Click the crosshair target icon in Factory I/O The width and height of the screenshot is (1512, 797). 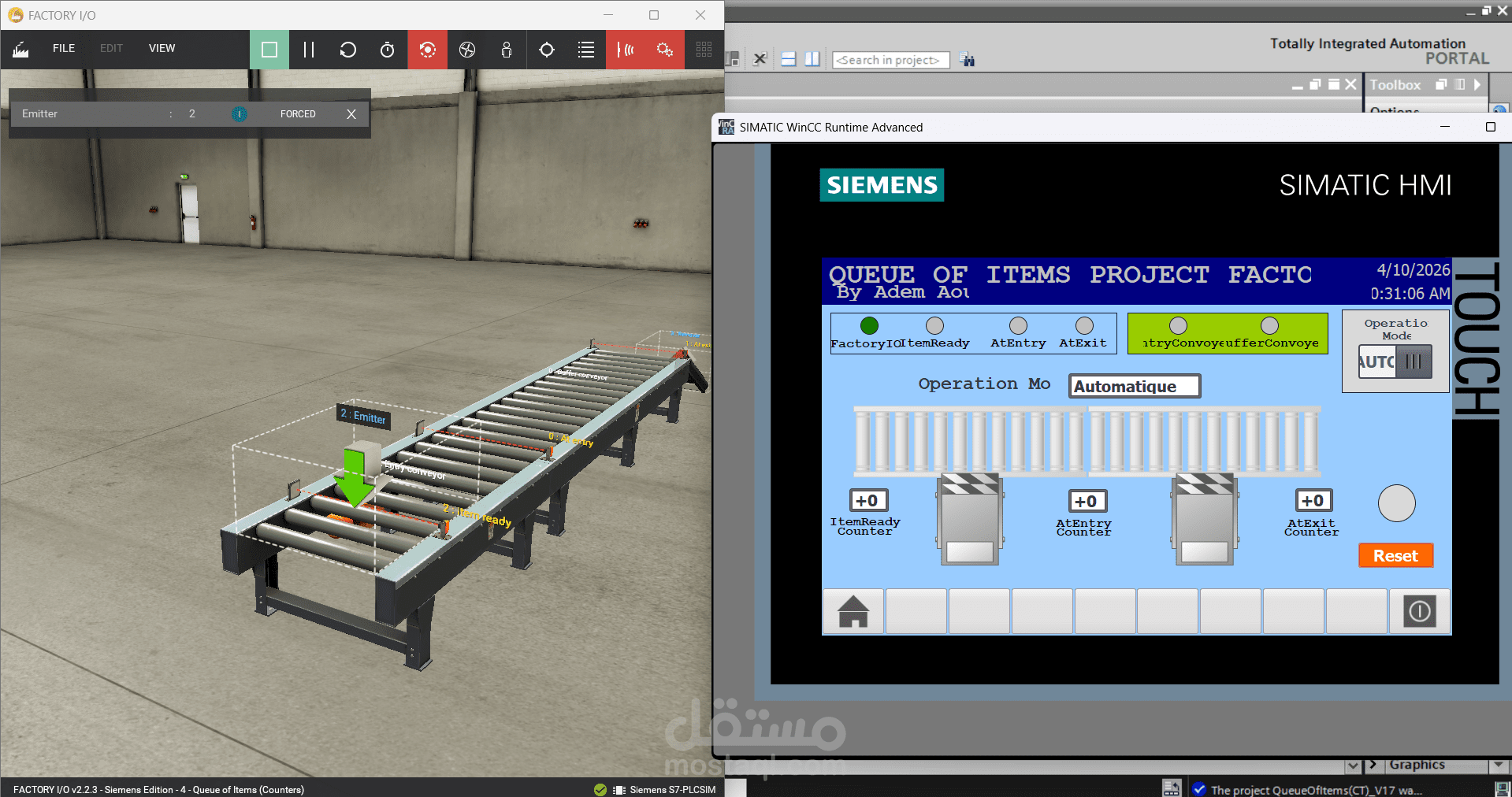tap(547, 50)
